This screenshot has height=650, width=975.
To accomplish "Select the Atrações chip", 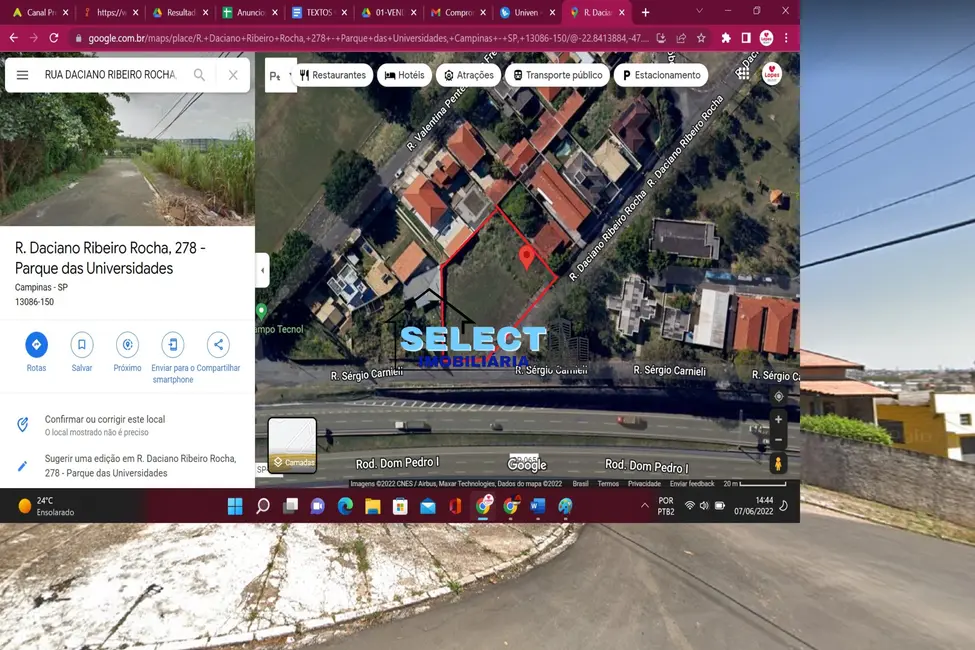I will click(468, 75).
